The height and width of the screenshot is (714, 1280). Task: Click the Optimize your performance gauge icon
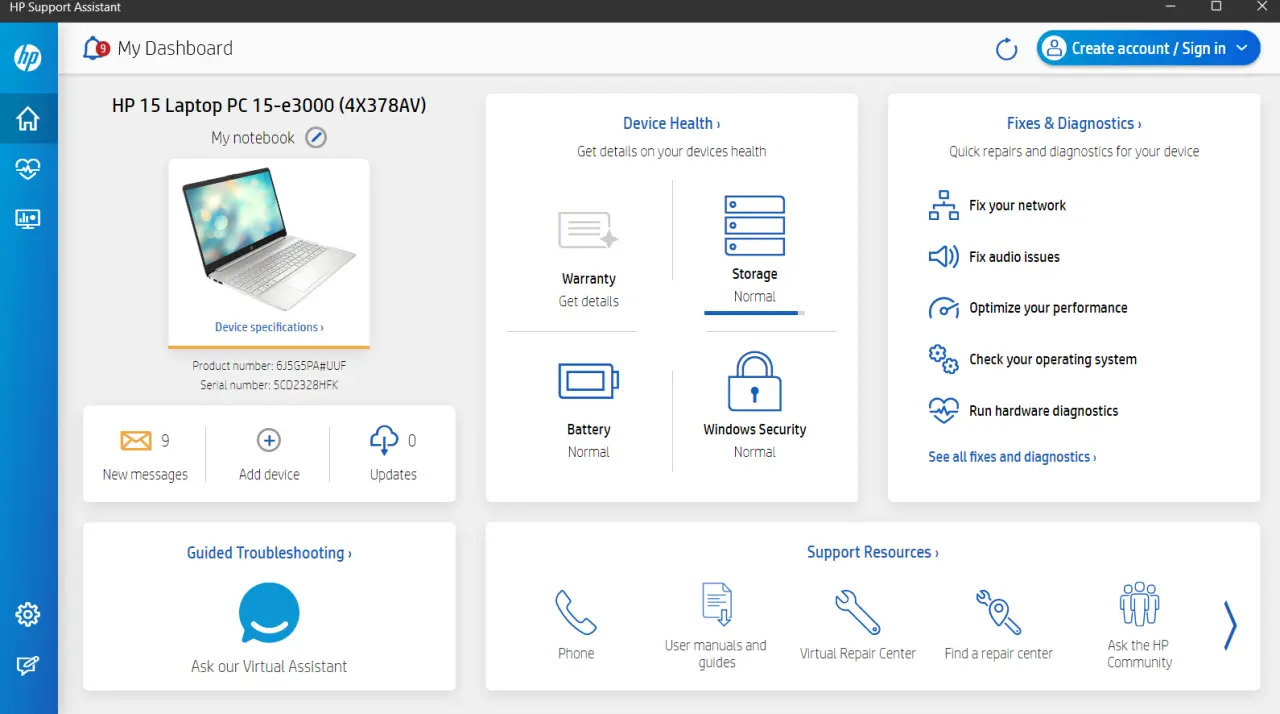943,308
